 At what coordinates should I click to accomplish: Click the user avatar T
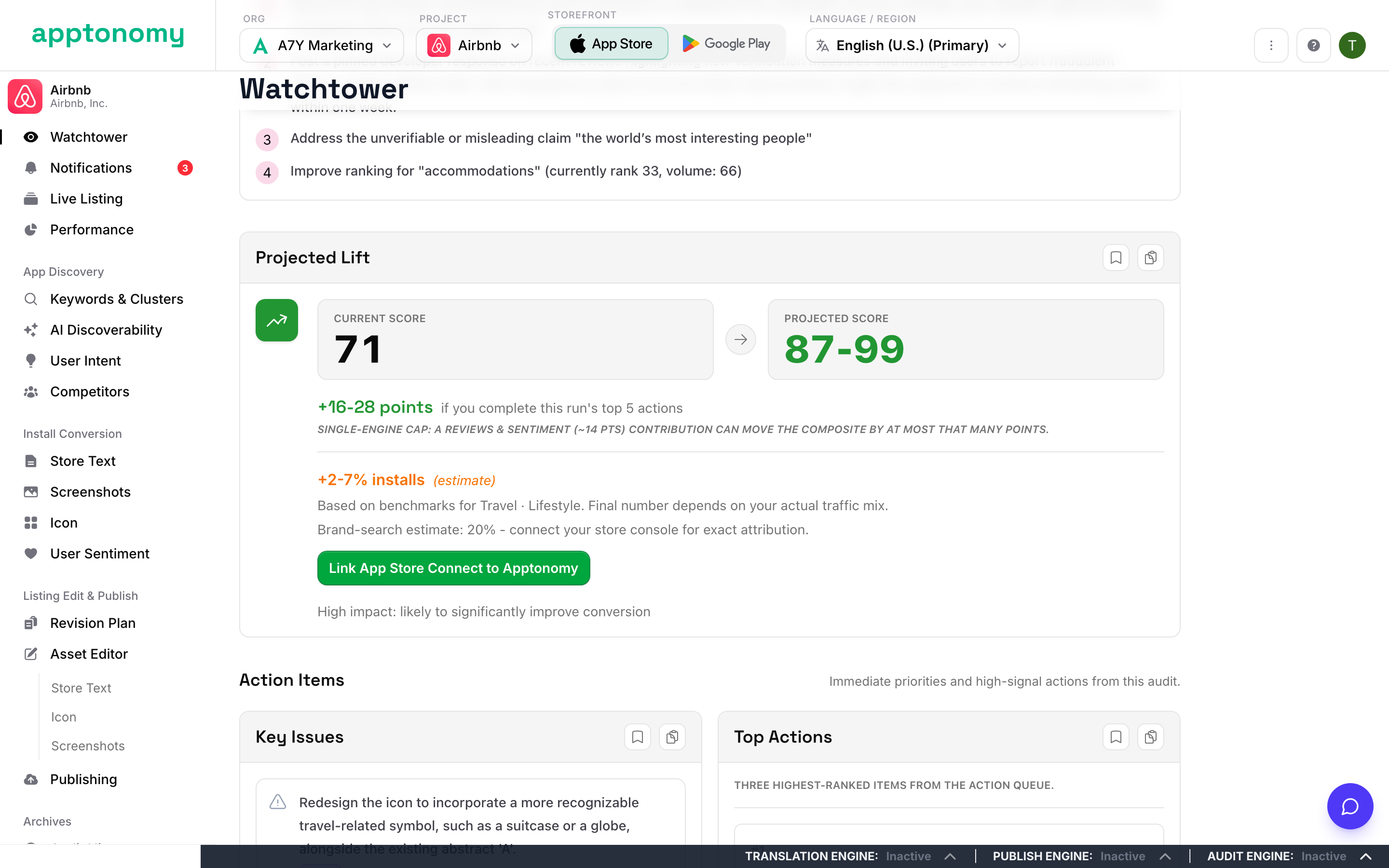pos(1352,45)
